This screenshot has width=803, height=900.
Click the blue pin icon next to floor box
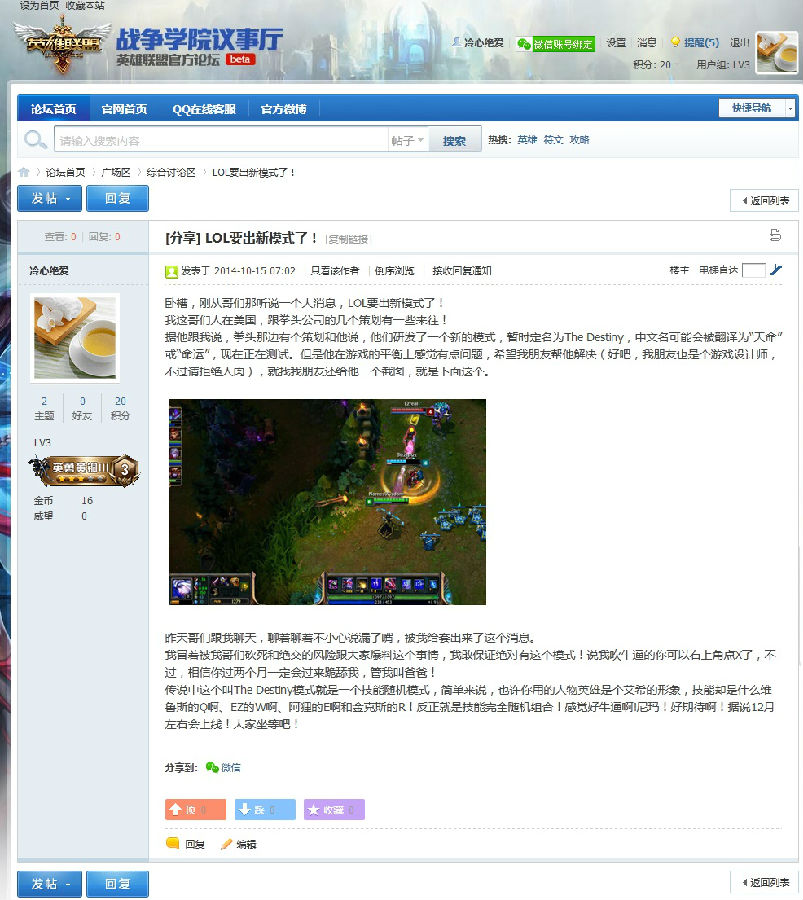(776, 270)
